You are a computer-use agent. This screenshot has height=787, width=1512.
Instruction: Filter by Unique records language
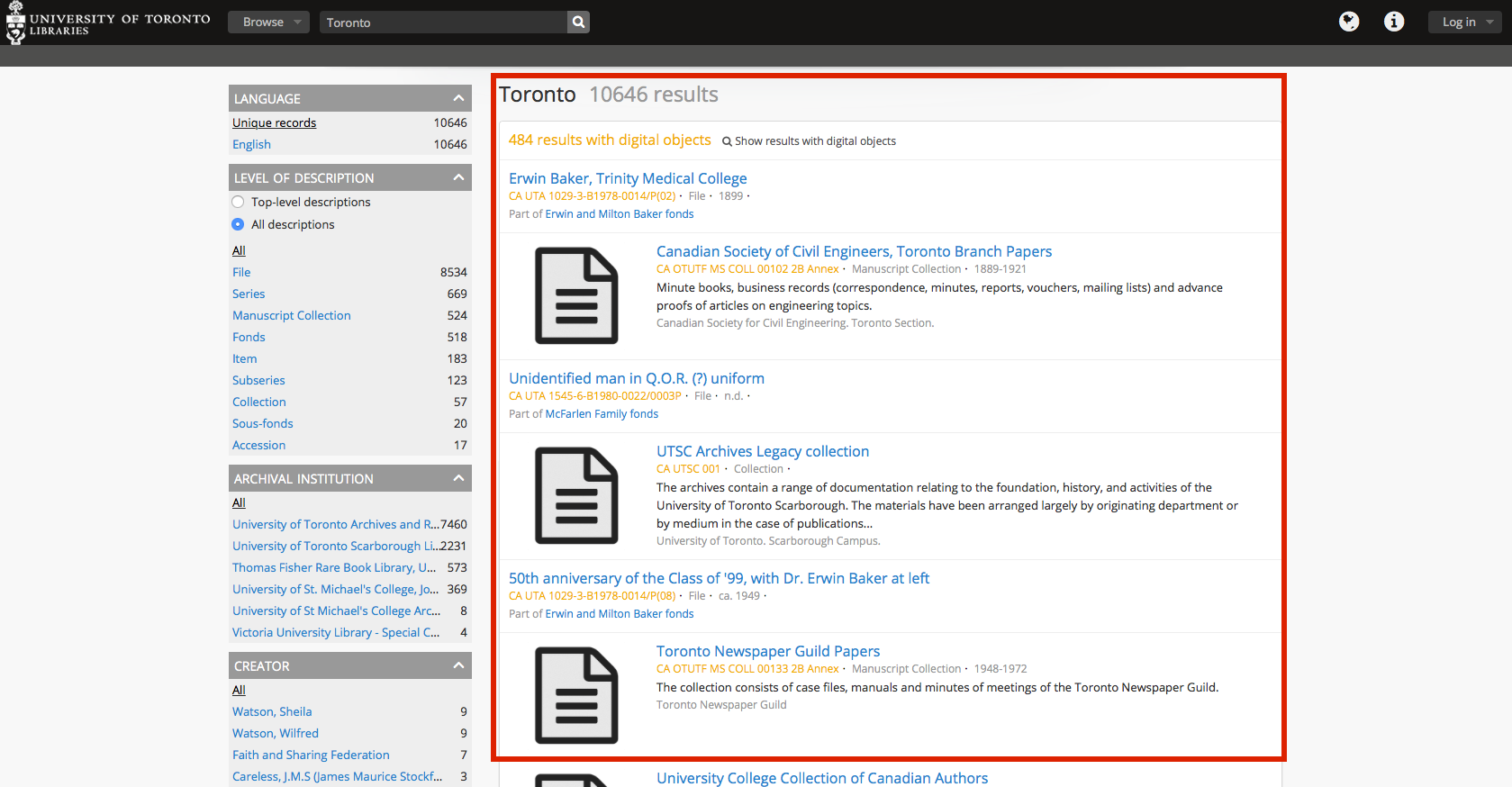pos(274,122)
